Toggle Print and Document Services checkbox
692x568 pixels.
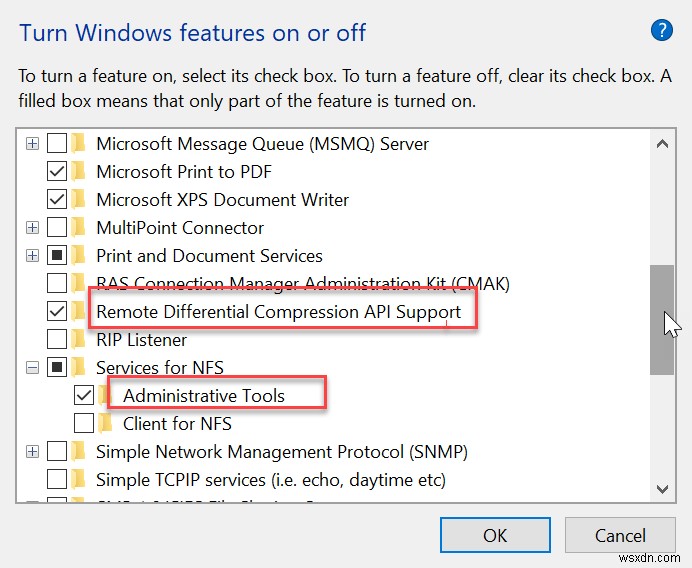click(x=57, y=256)
